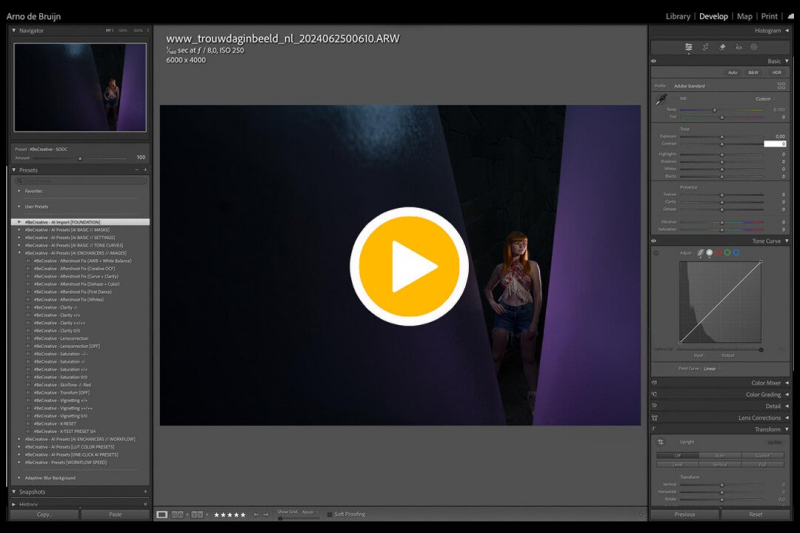
Task: Click the Navigator preview thumbnail
Action: pyautogui.click(x=80, y=87)
